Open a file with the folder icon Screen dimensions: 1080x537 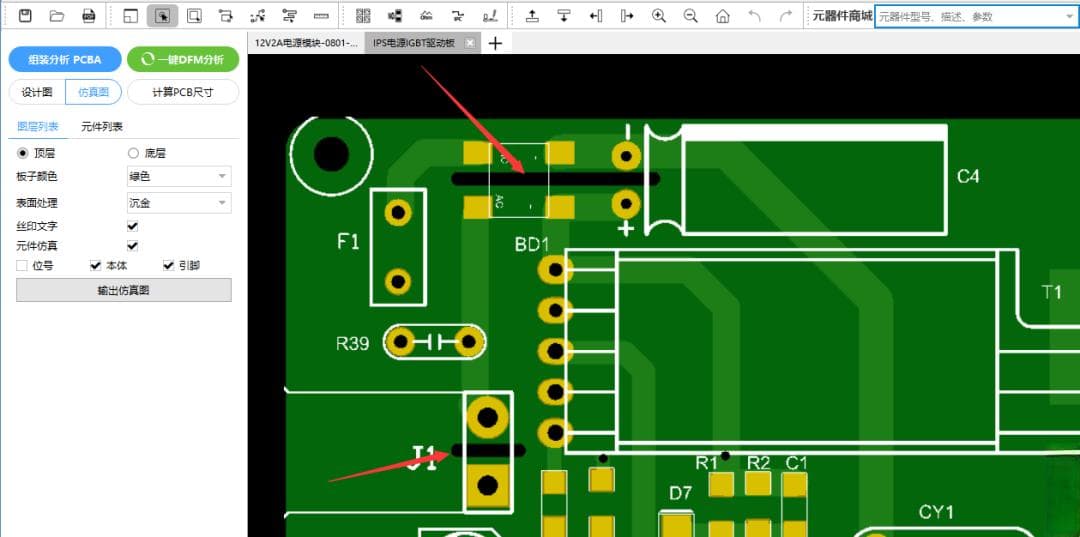pyautogui.click(x=57, y=16)
